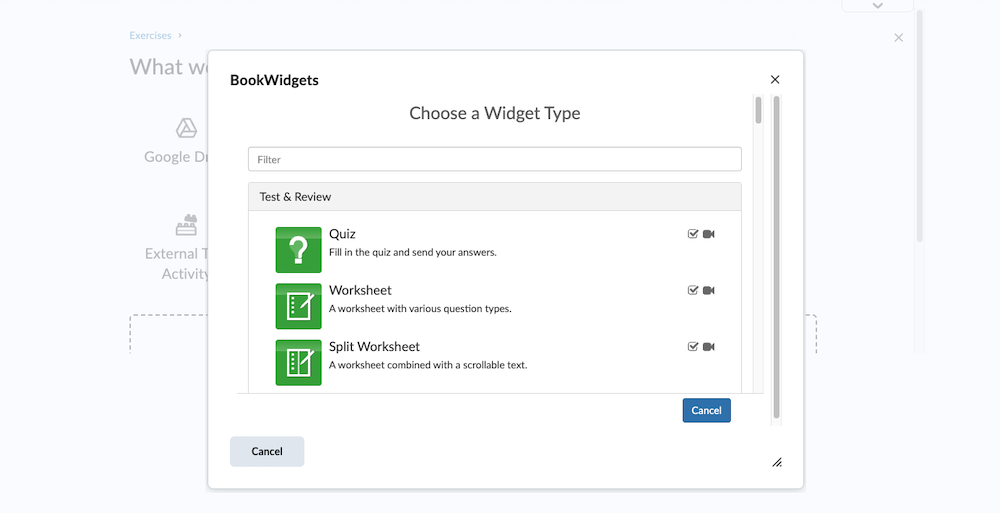Screen dimensions: 1000x513
Task: Click the checkmark icon in Split Worksheet row
Action: (693, 346)
